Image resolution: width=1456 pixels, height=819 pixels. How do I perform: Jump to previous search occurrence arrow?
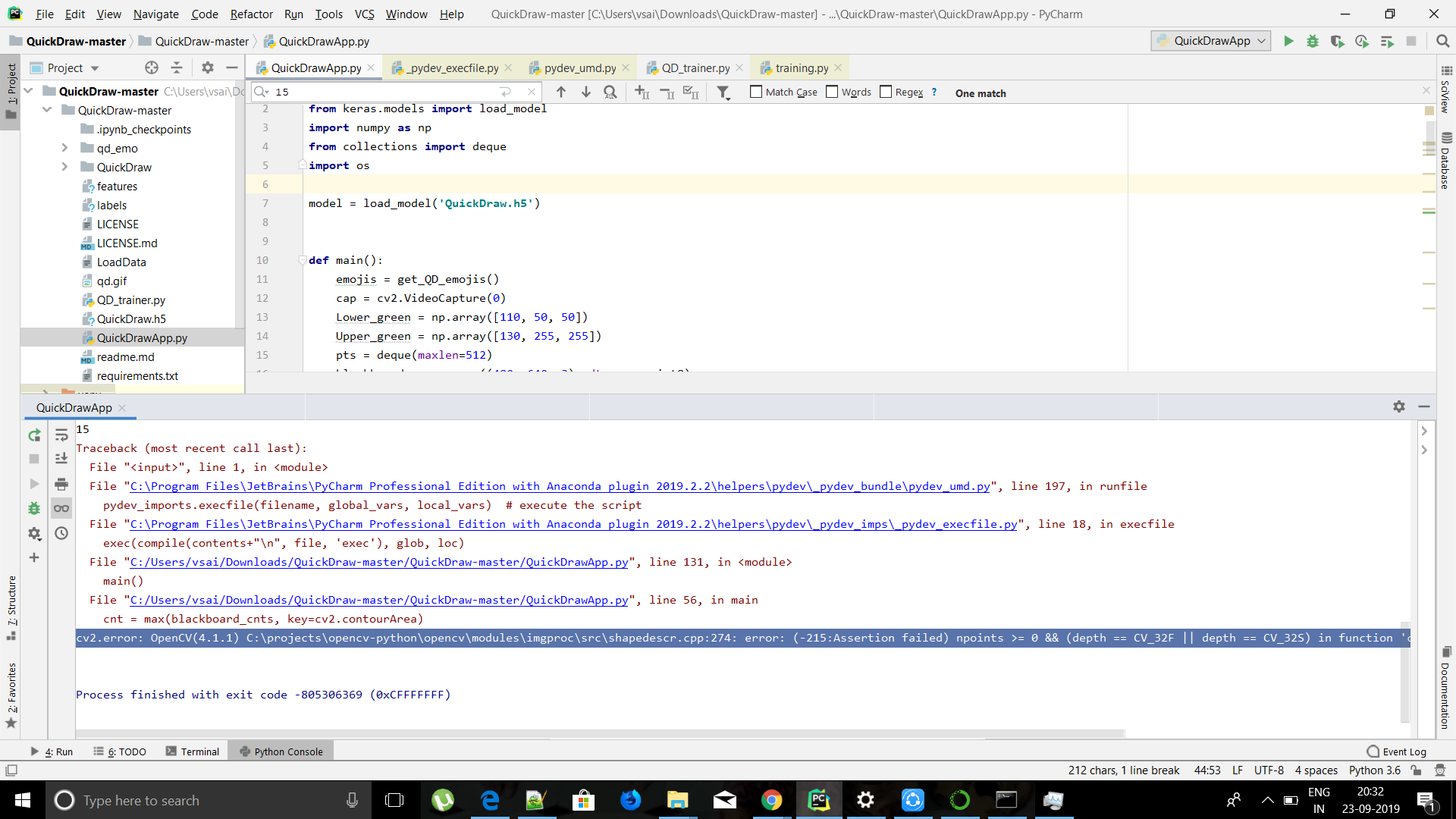[561, 92]
